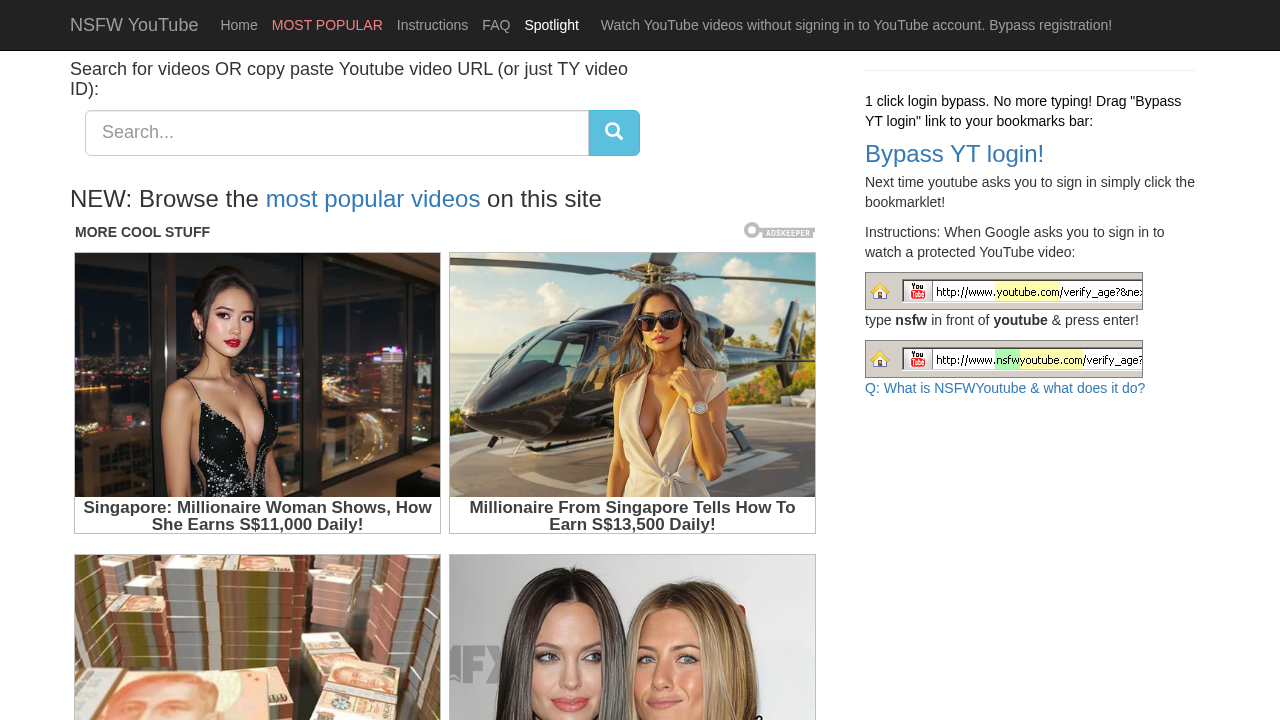Click the nsfwyoutube.com address bar image
Image resolution: width=1280 pixels, height=720 pixels.
coord(1004,359)
